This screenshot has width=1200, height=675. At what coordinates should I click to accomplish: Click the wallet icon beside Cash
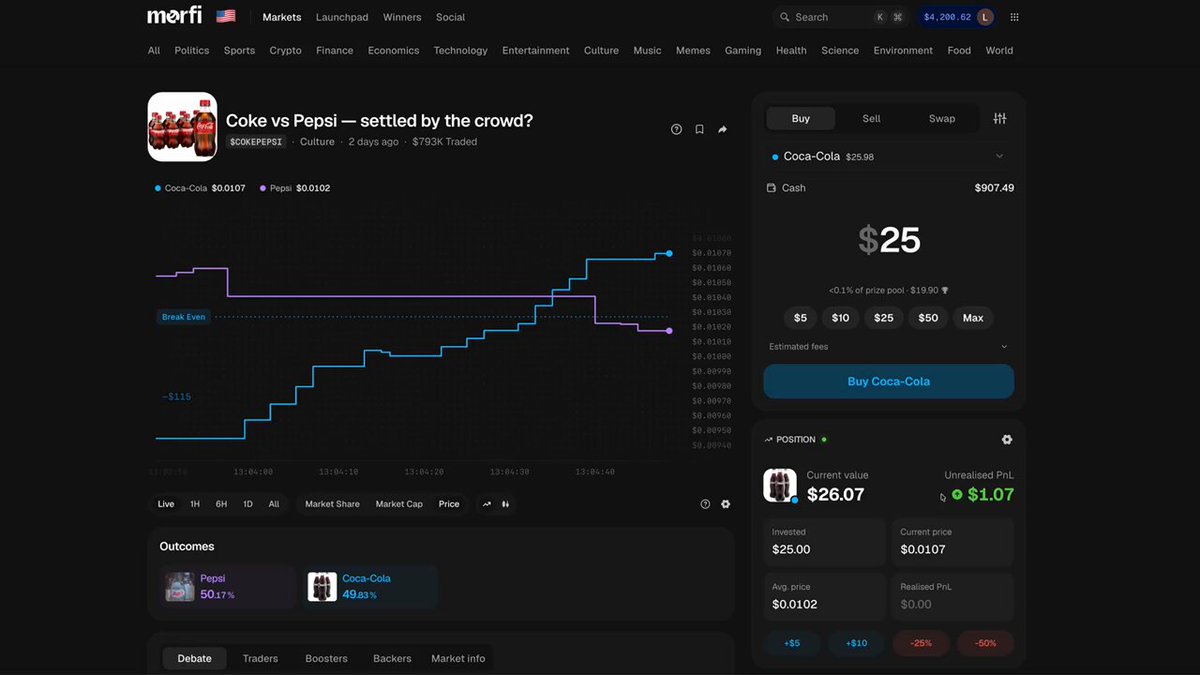click(x=771, y=188)
